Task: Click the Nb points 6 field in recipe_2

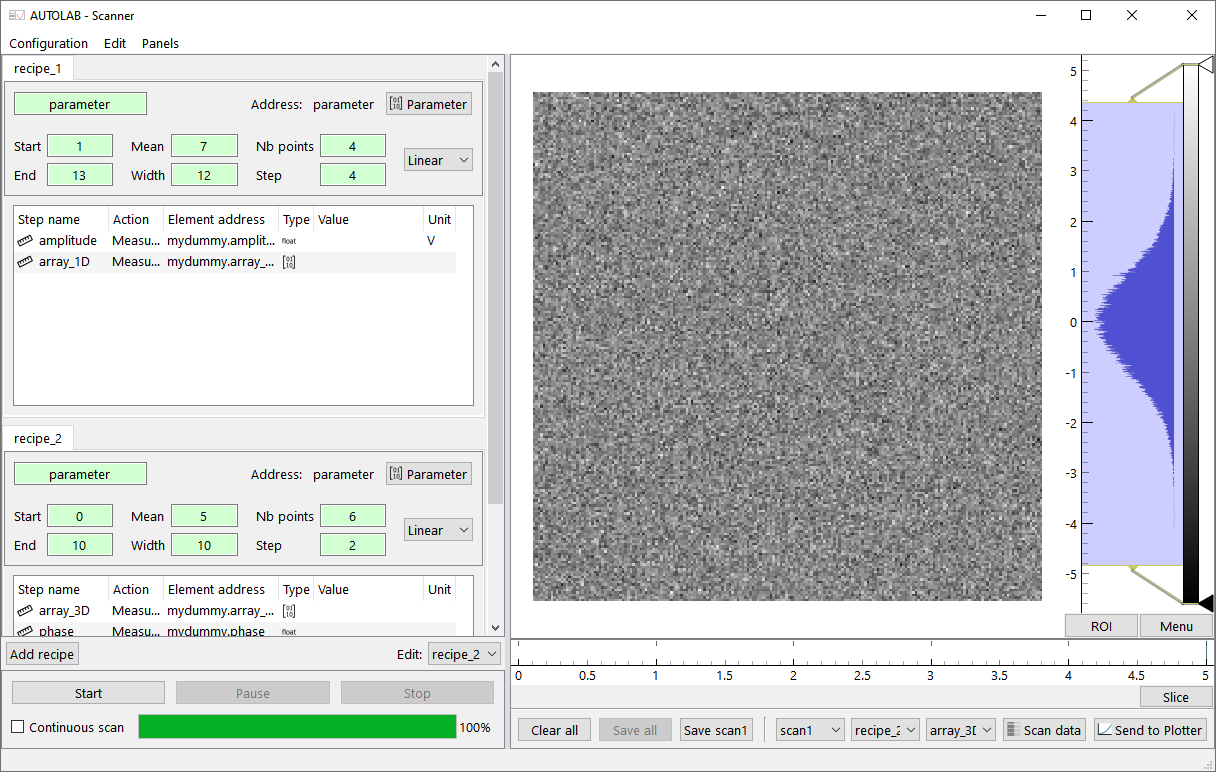Action: click(x=353, y=516)
